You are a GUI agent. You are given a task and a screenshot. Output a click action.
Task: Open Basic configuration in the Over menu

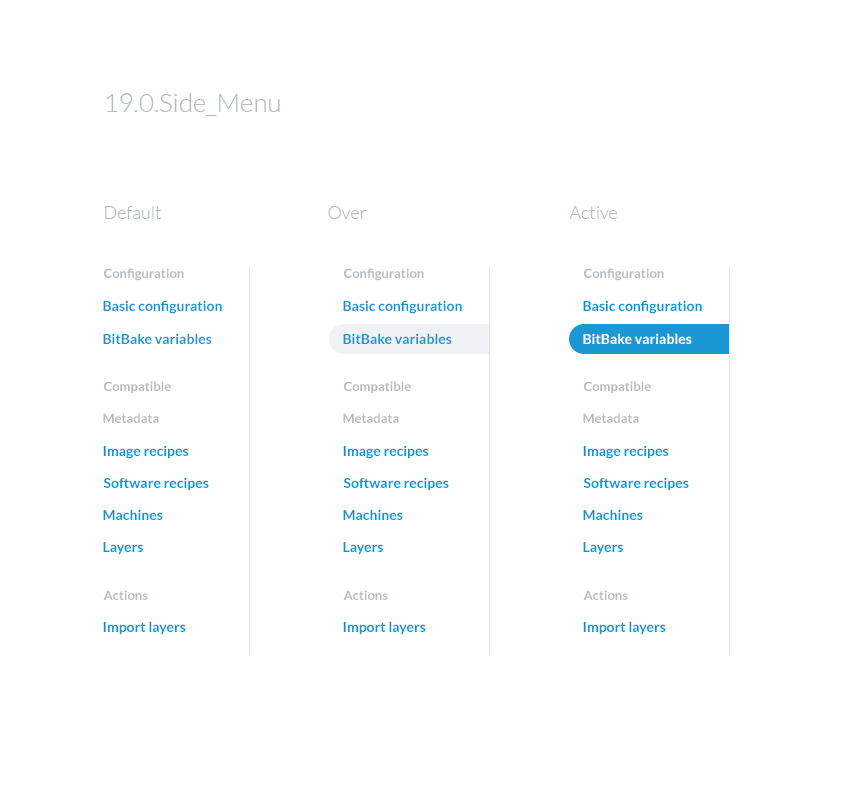click(402, 306)
